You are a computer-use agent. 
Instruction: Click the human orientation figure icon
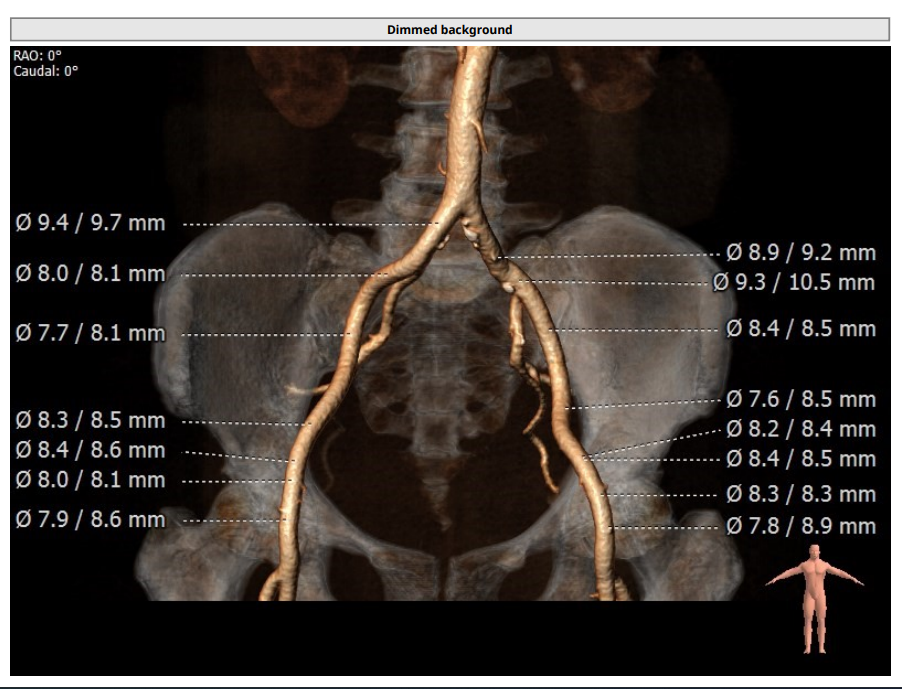(x=817, y=598)
